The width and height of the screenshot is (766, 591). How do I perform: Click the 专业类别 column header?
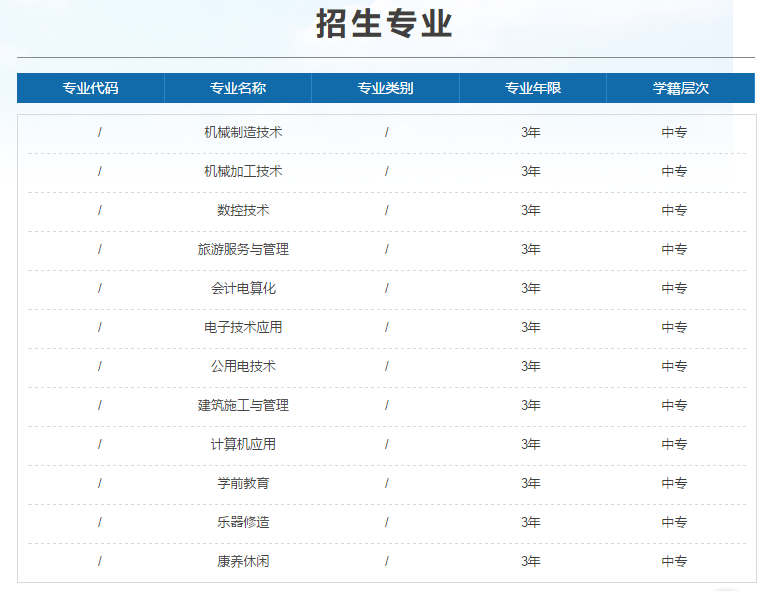pyautogui.click(x=385, y=88)
